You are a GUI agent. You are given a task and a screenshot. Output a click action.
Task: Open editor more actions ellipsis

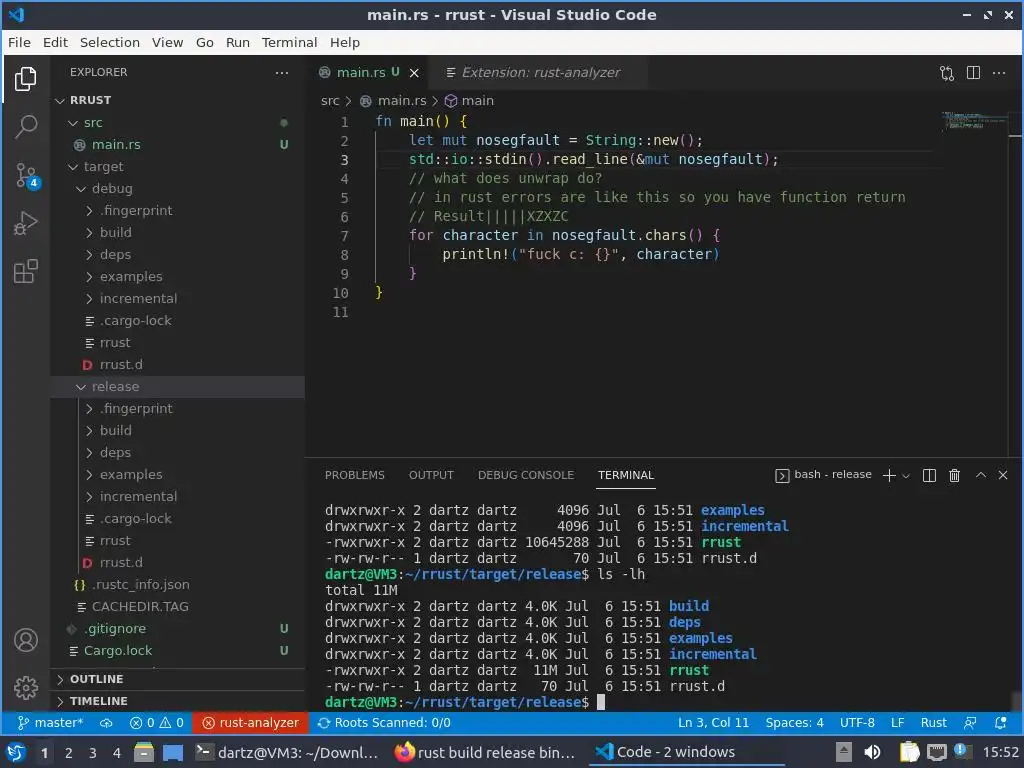[999, 73]
